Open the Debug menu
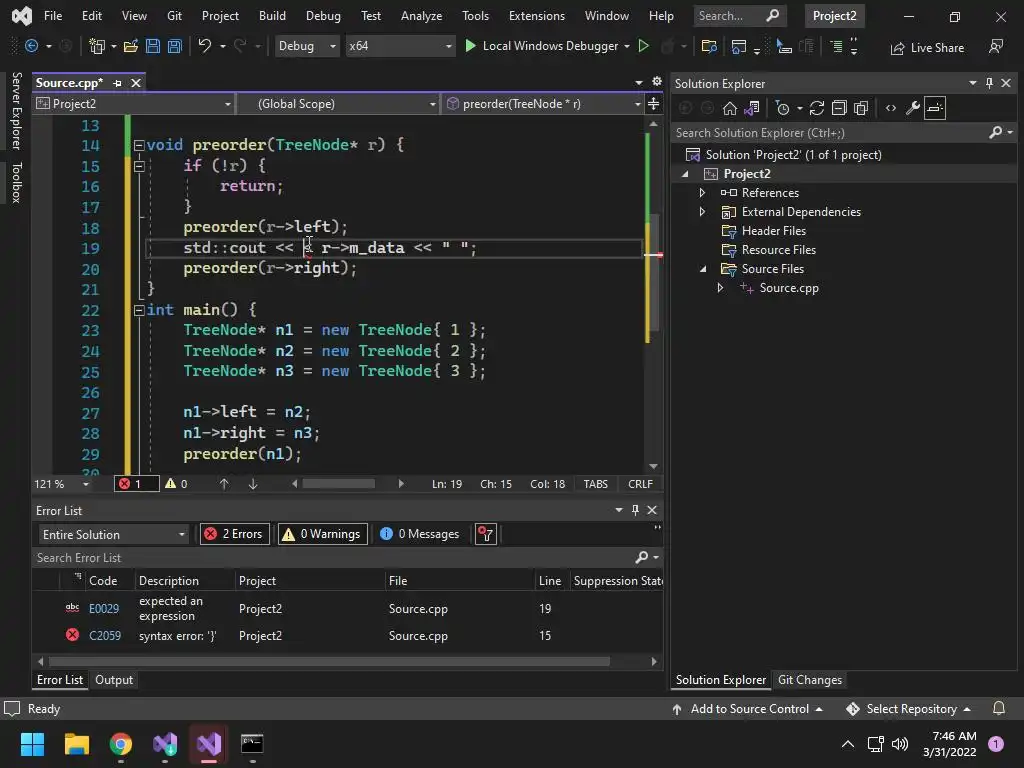This screenshot has width=1024, height=768. 323,16
